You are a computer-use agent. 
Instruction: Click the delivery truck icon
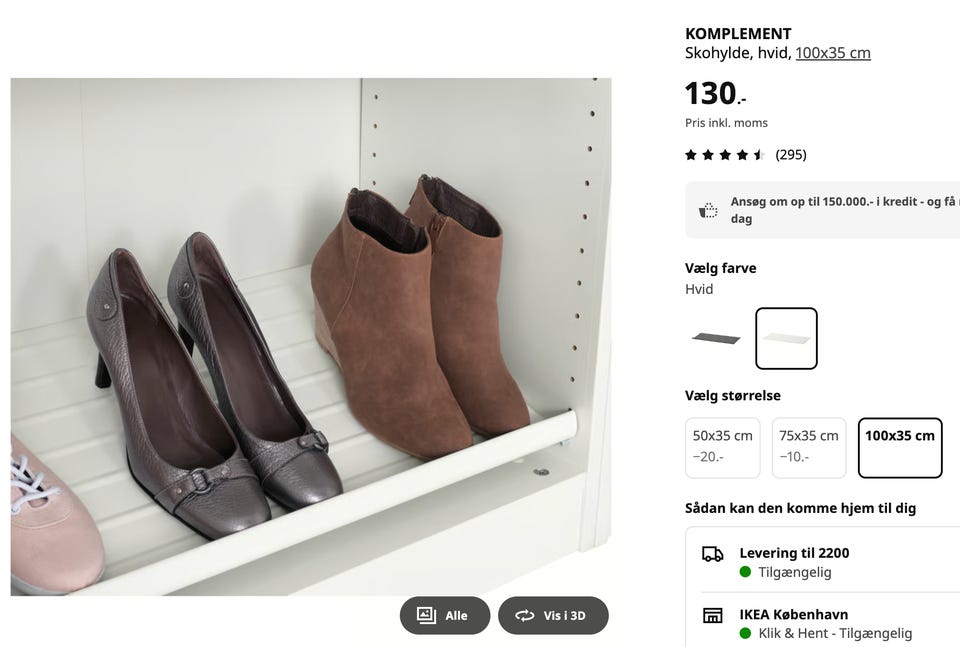(712, 554)
